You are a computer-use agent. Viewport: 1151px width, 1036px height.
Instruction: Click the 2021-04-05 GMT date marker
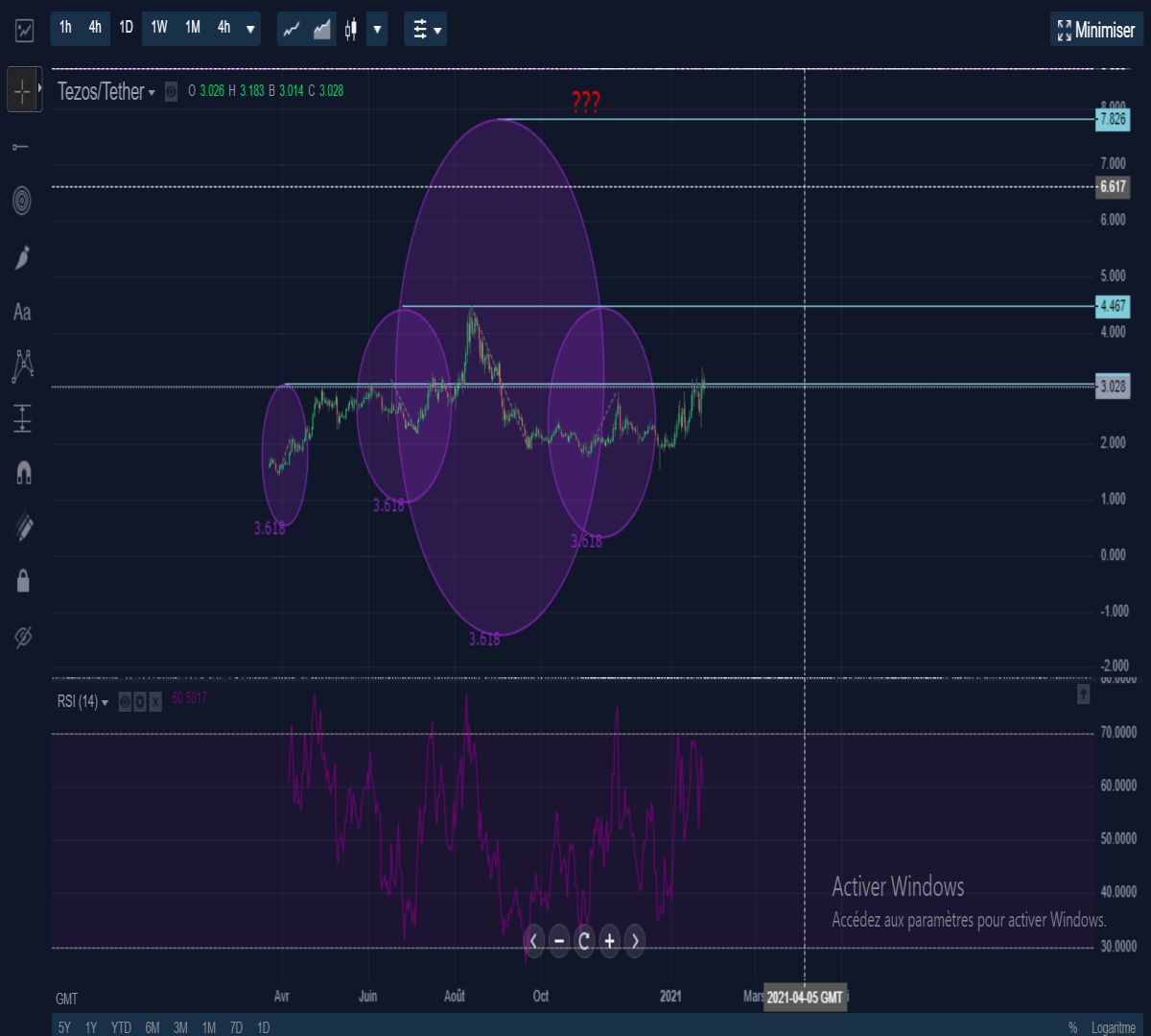[805, 998]
